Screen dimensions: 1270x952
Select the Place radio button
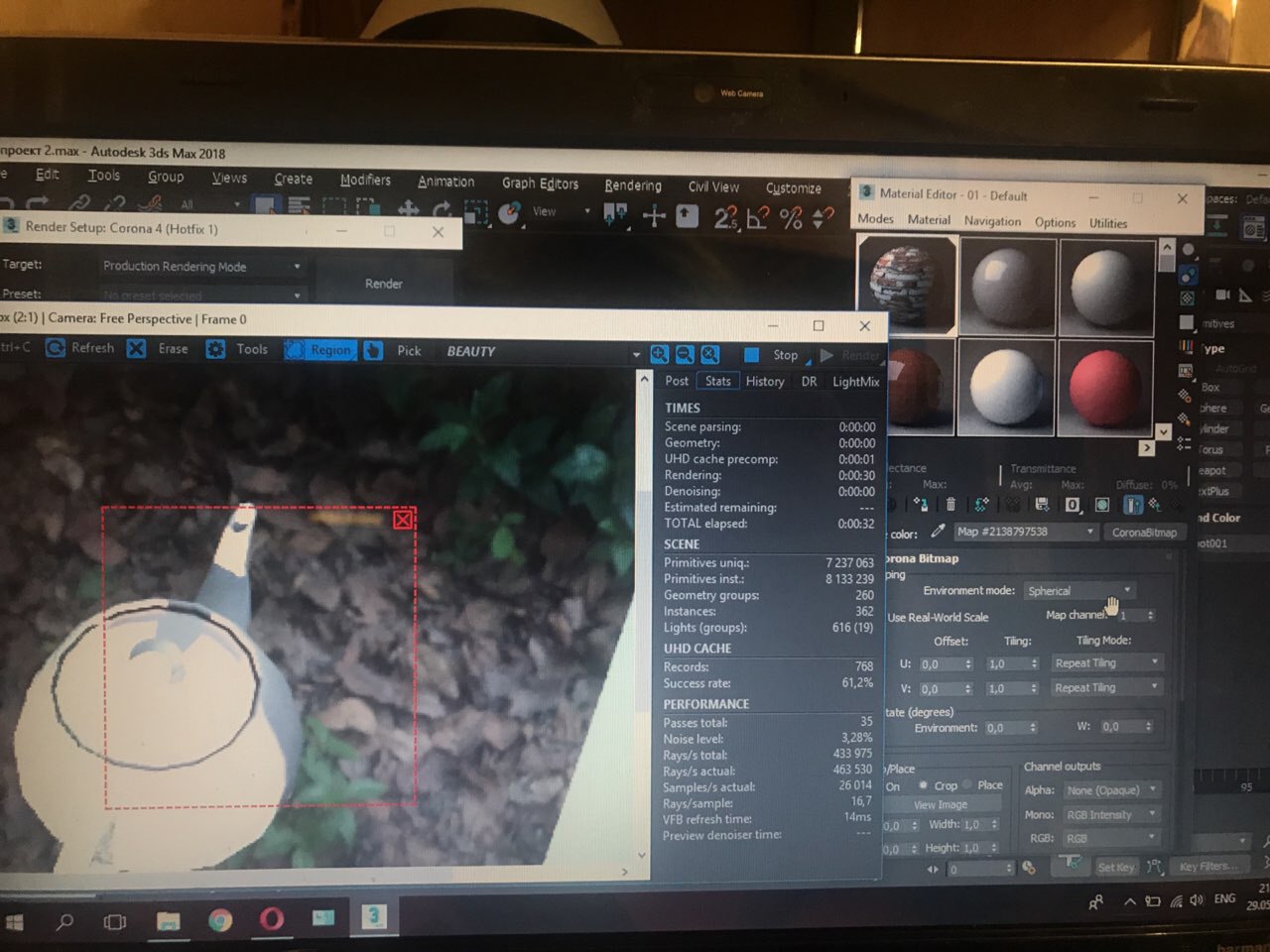coord(968,785)
